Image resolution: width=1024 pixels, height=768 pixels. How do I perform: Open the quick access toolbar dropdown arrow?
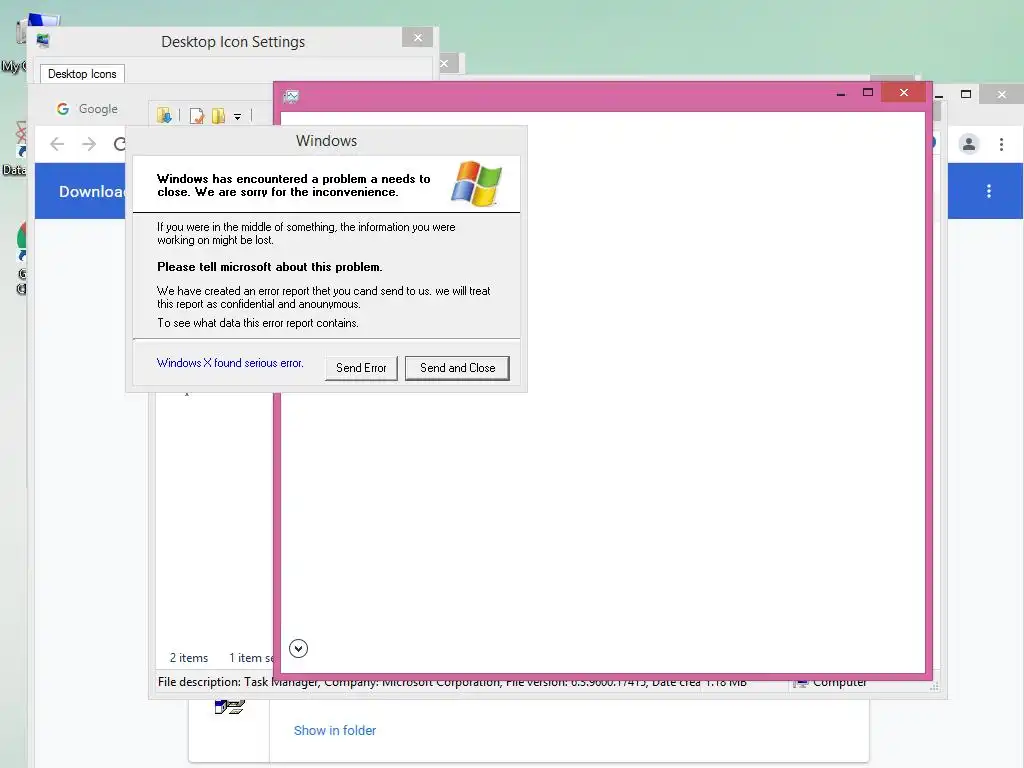click(238, 117)
